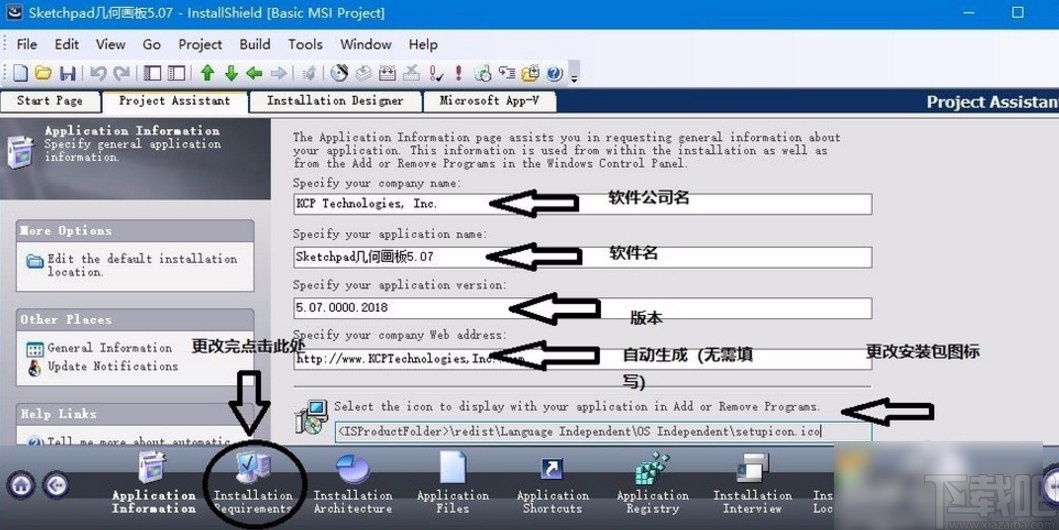Click the Redo arrow toolbar icon
The width and height of the screenshot is (1059, 530).
122,73
